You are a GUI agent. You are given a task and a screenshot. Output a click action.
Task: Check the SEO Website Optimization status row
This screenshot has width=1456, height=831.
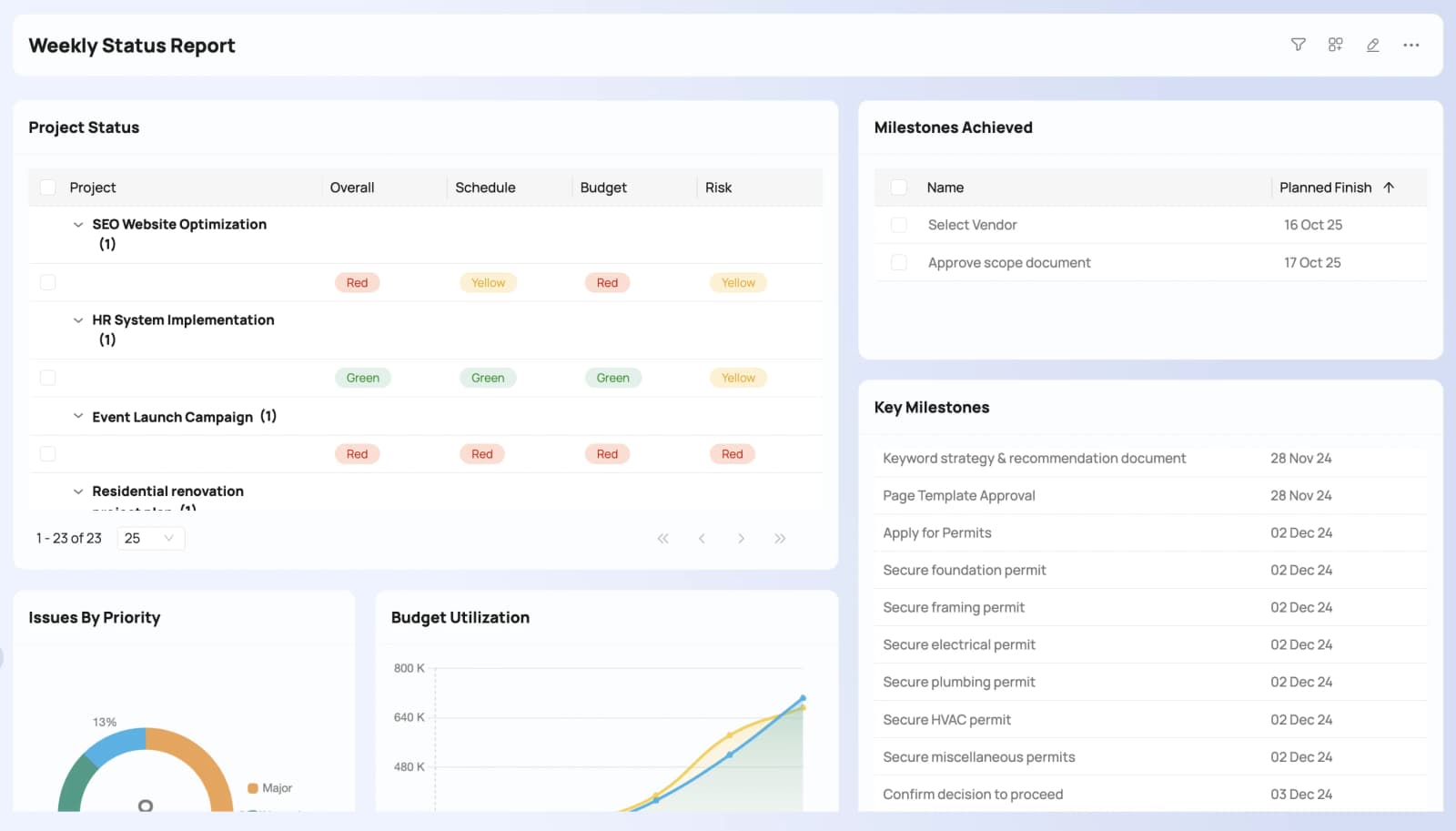[48, 283]
